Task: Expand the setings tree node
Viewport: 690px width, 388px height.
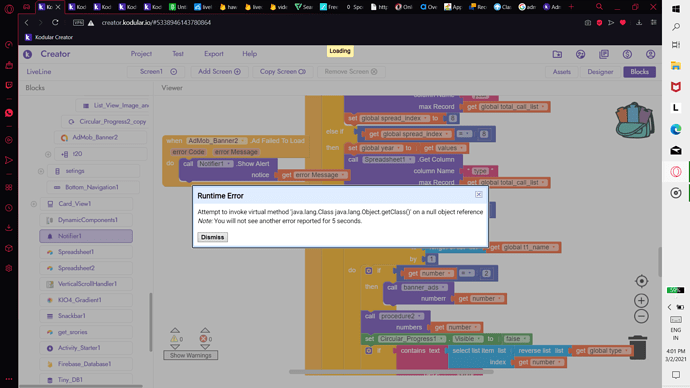Action: coord(41,171)
